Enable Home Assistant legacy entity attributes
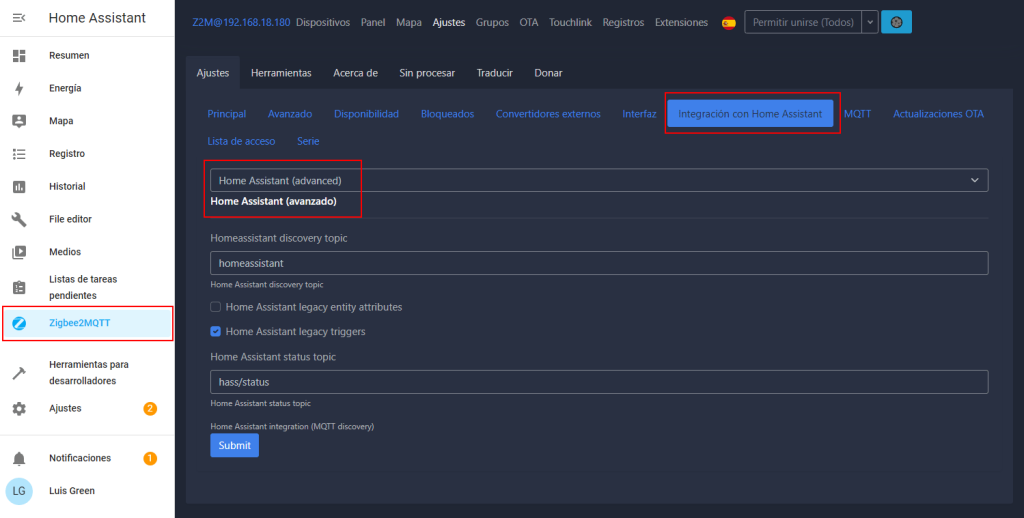1024x518 pixels. point(216,307)
